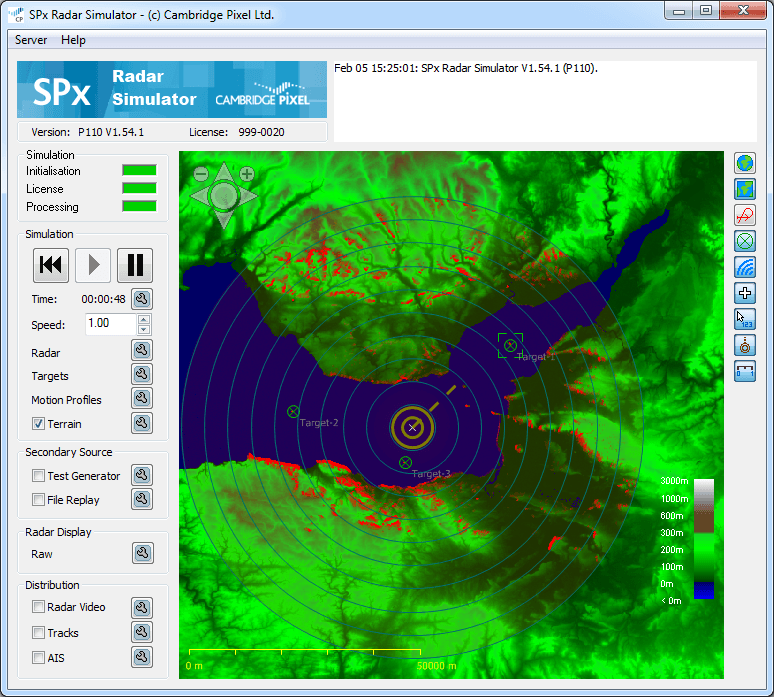This screenshot has height=697, width=774.
Task: Click the Version P110 V1.54.1 text
Action: coord(87,132)
